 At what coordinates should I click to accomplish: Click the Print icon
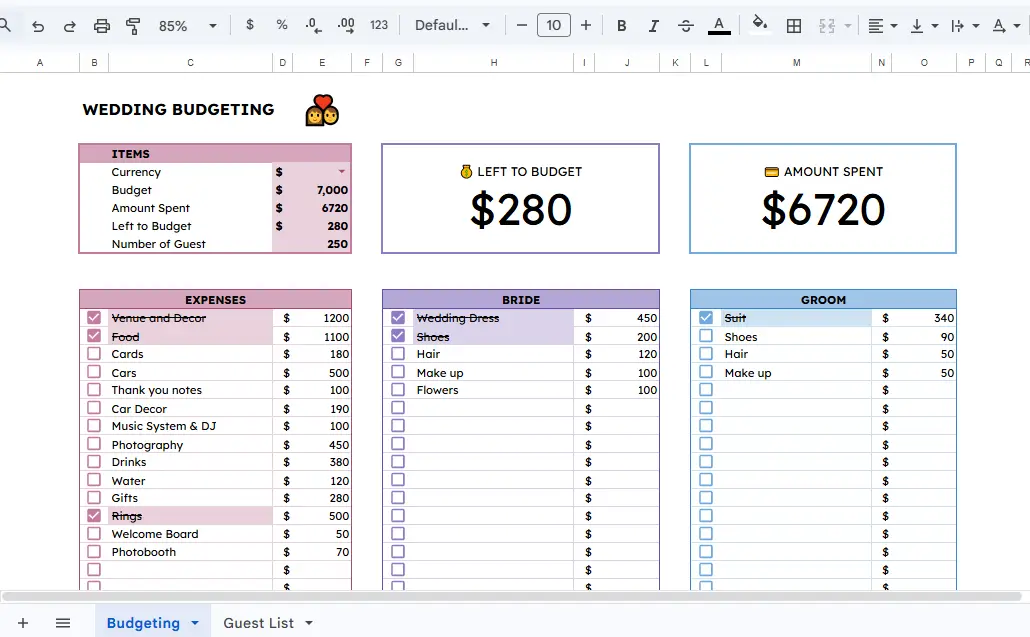point(101,25)
